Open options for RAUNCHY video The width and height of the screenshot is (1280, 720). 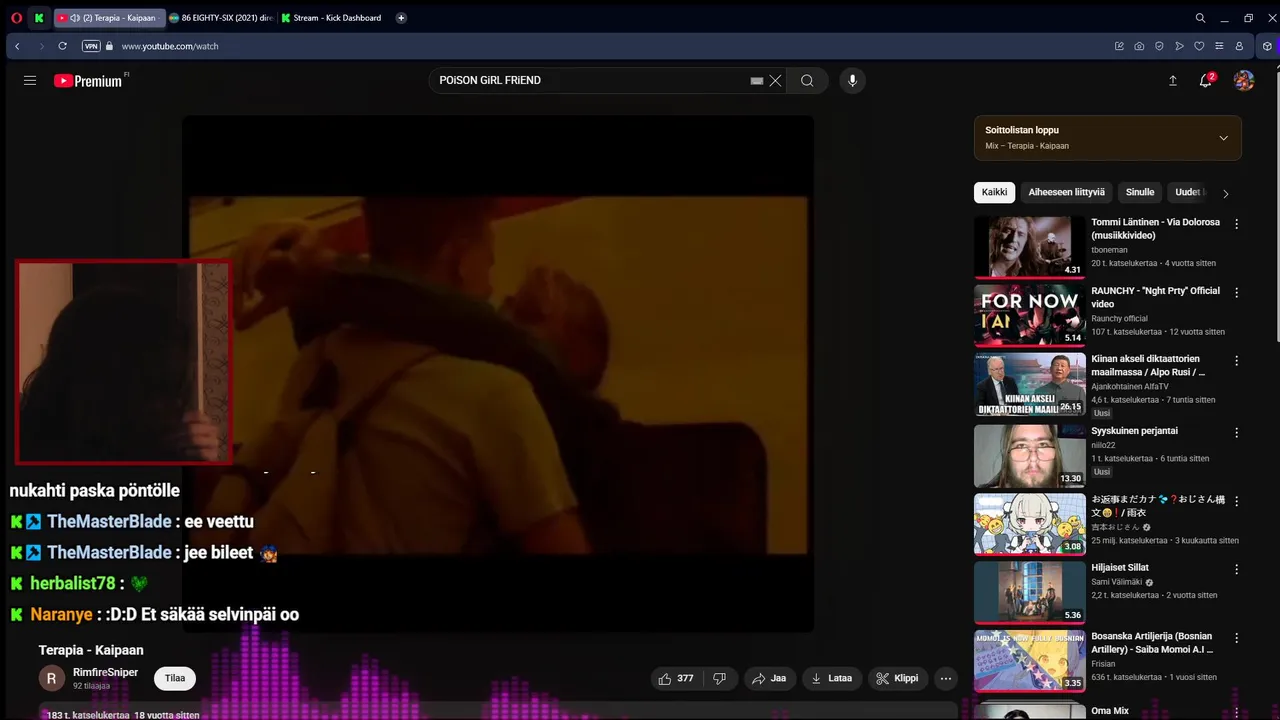(x=1236, y=292)
